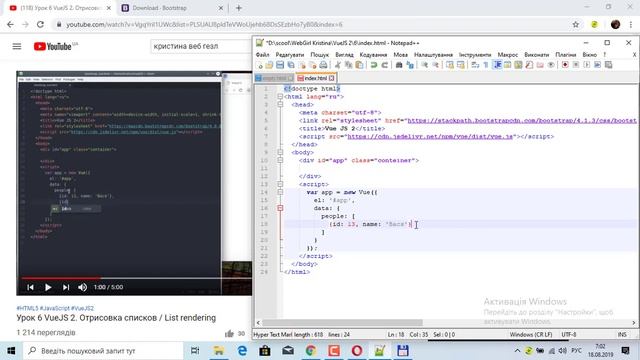Screen dimensions: 640x360
Task: Open Find with the binoculars icon
Action: point(399,65)
